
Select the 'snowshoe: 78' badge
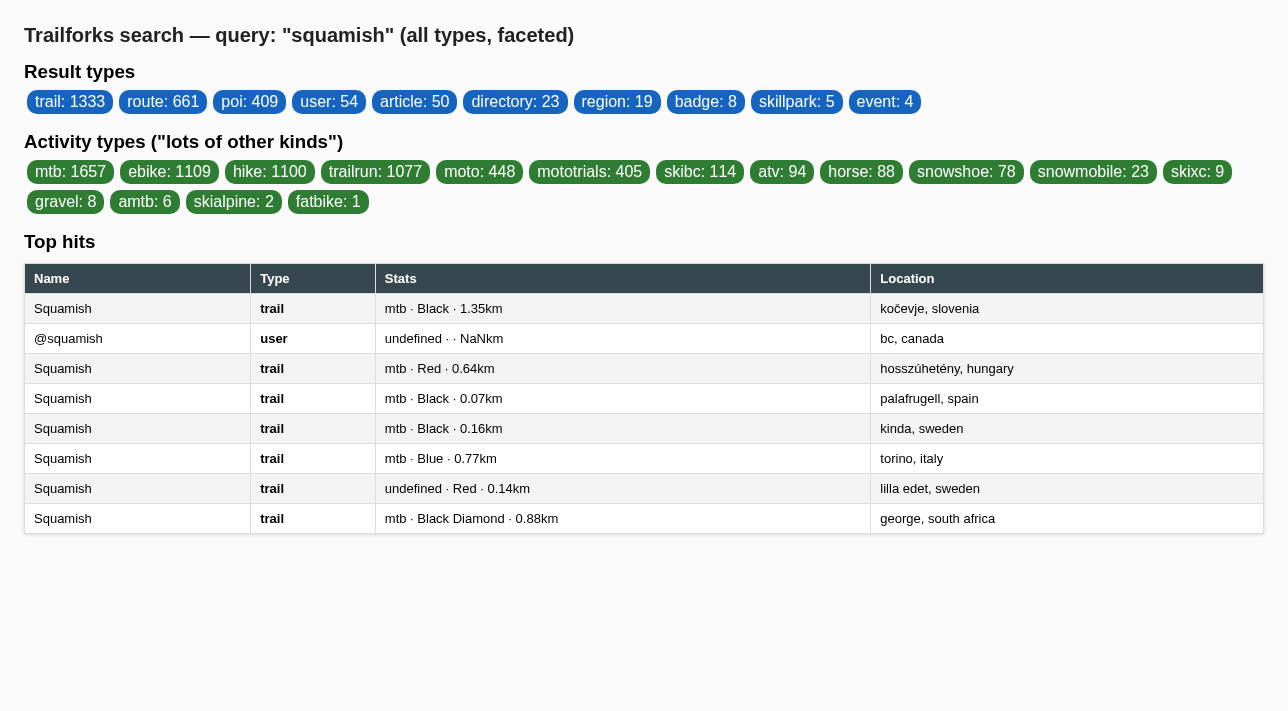click(x=966, y=172)
